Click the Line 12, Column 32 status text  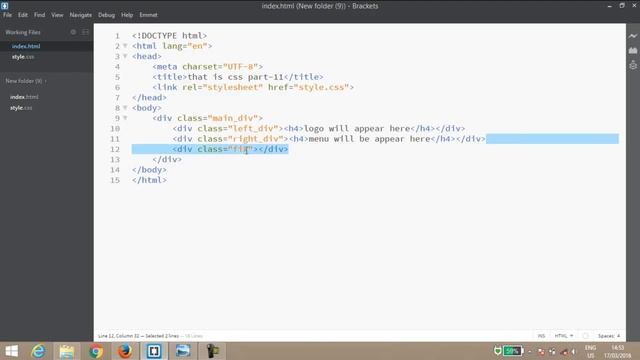point(120,336)
